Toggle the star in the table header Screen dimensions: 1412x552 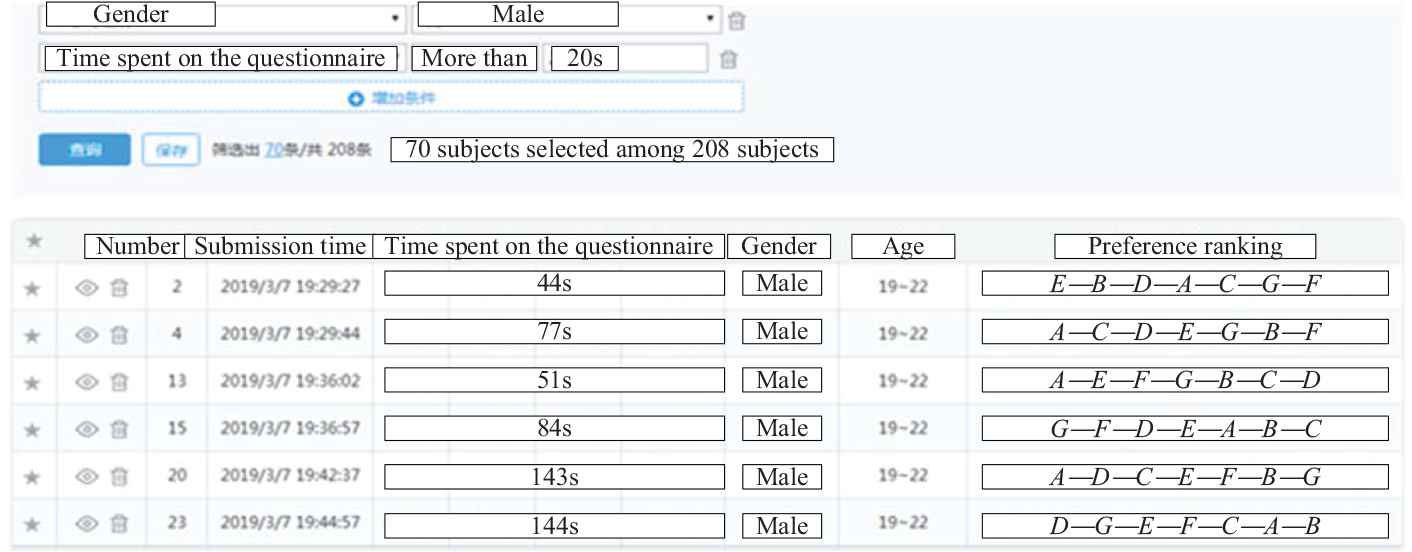coord(33,241)
